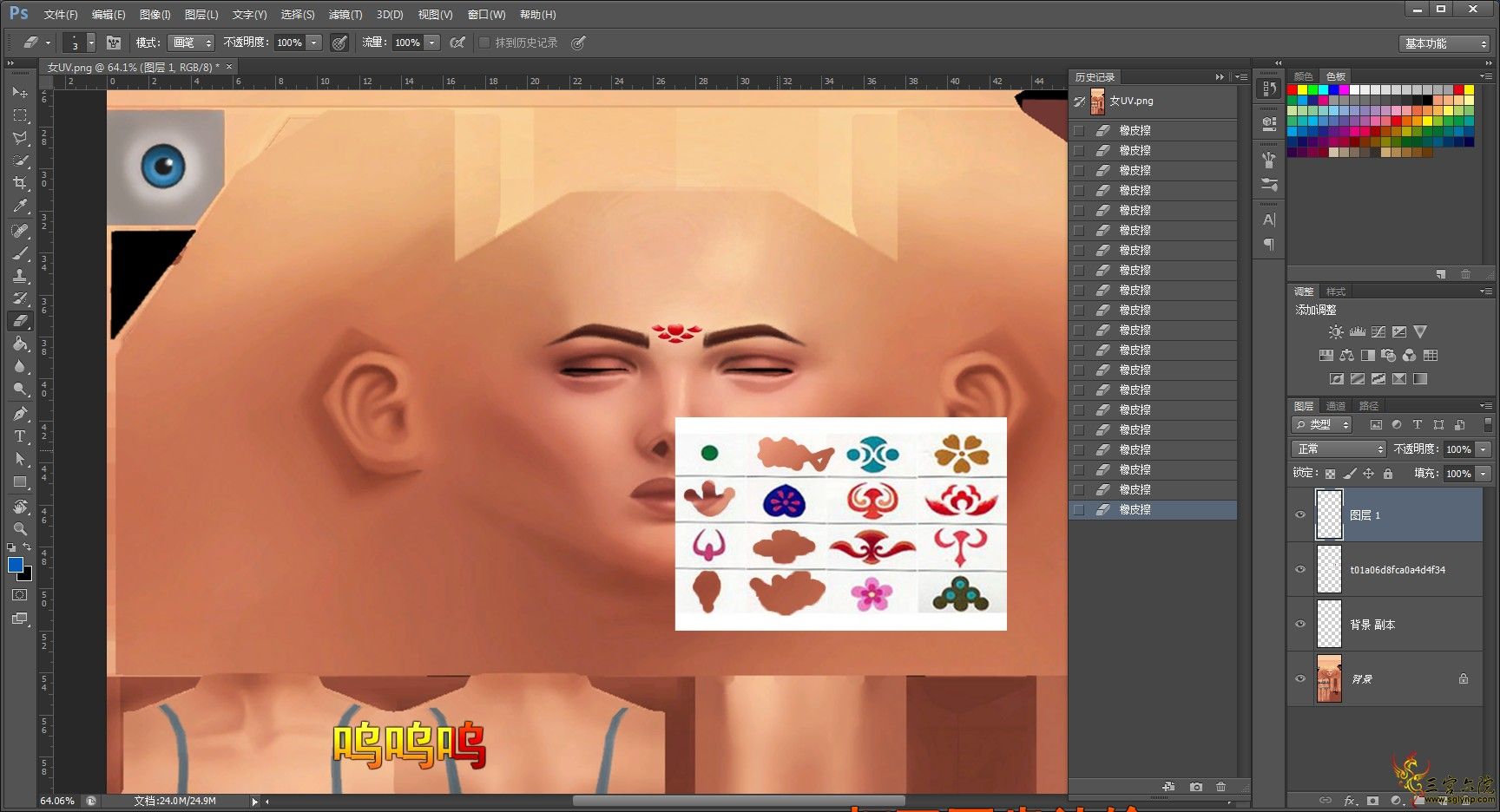Image resolution: width=1500 pixels, height=812 pixels.
Task: Select the 图层 1 layer thumbnail
Action: (x=1329, y=514)
